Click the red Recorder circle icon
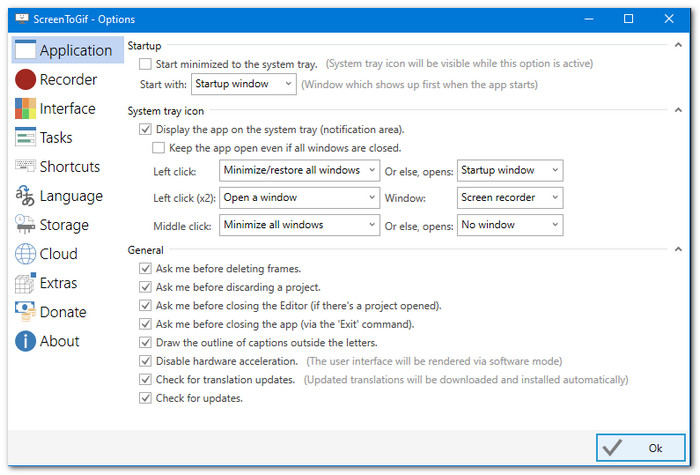The width and height of the screenshot is (700, 475). click(25, 79)
